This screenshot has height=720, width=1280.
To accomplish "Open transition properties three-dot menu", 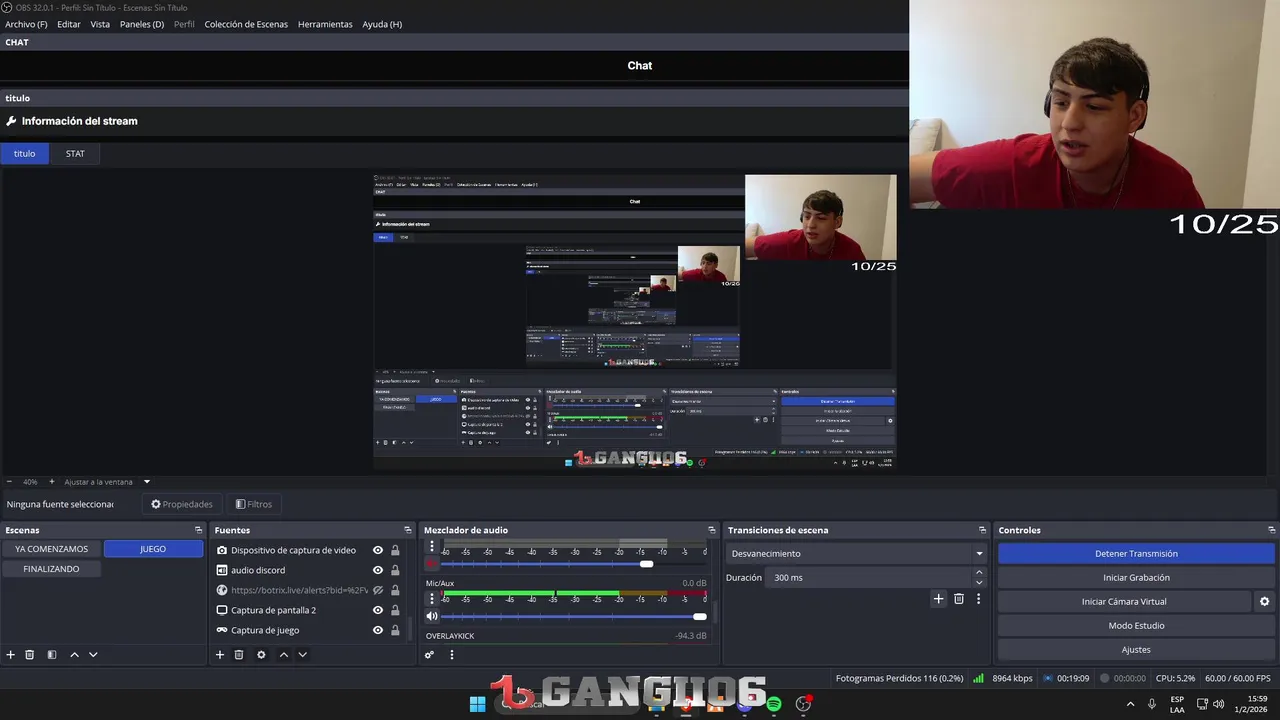I will (978, 599).
